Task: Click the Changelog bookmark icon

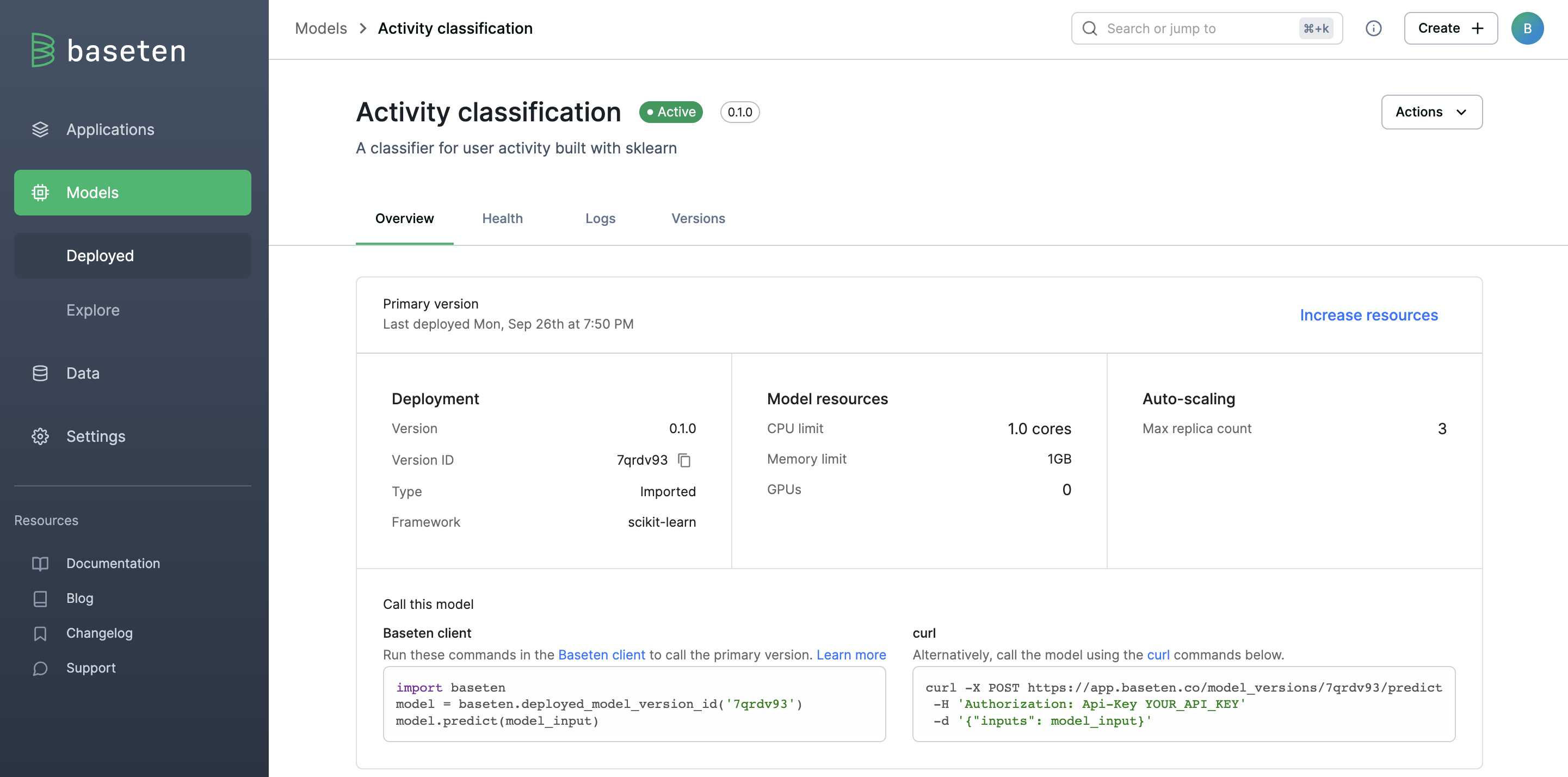Action: pos(40,634)
